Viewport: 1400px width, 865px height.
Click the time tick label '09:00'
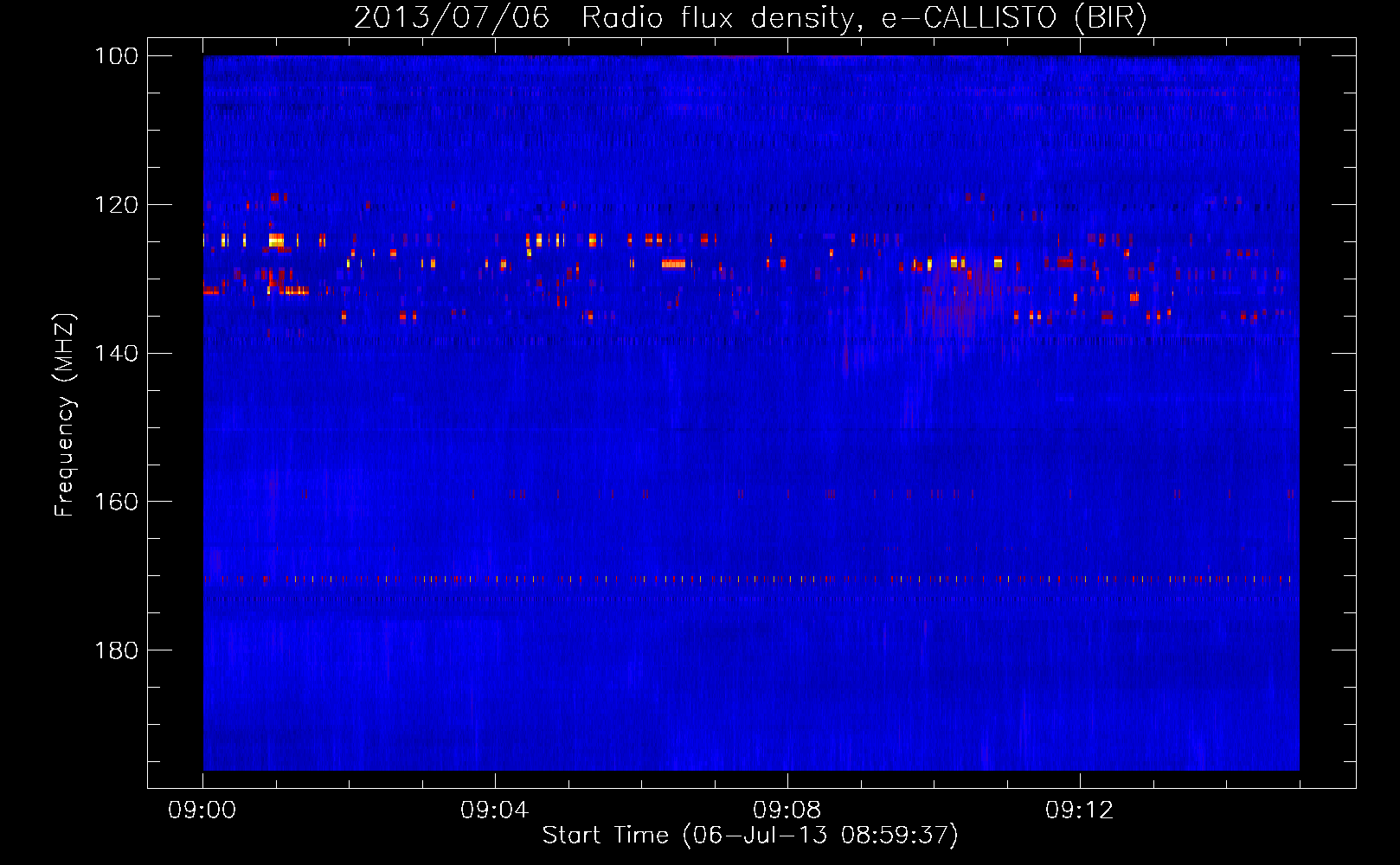click(202, 811)
